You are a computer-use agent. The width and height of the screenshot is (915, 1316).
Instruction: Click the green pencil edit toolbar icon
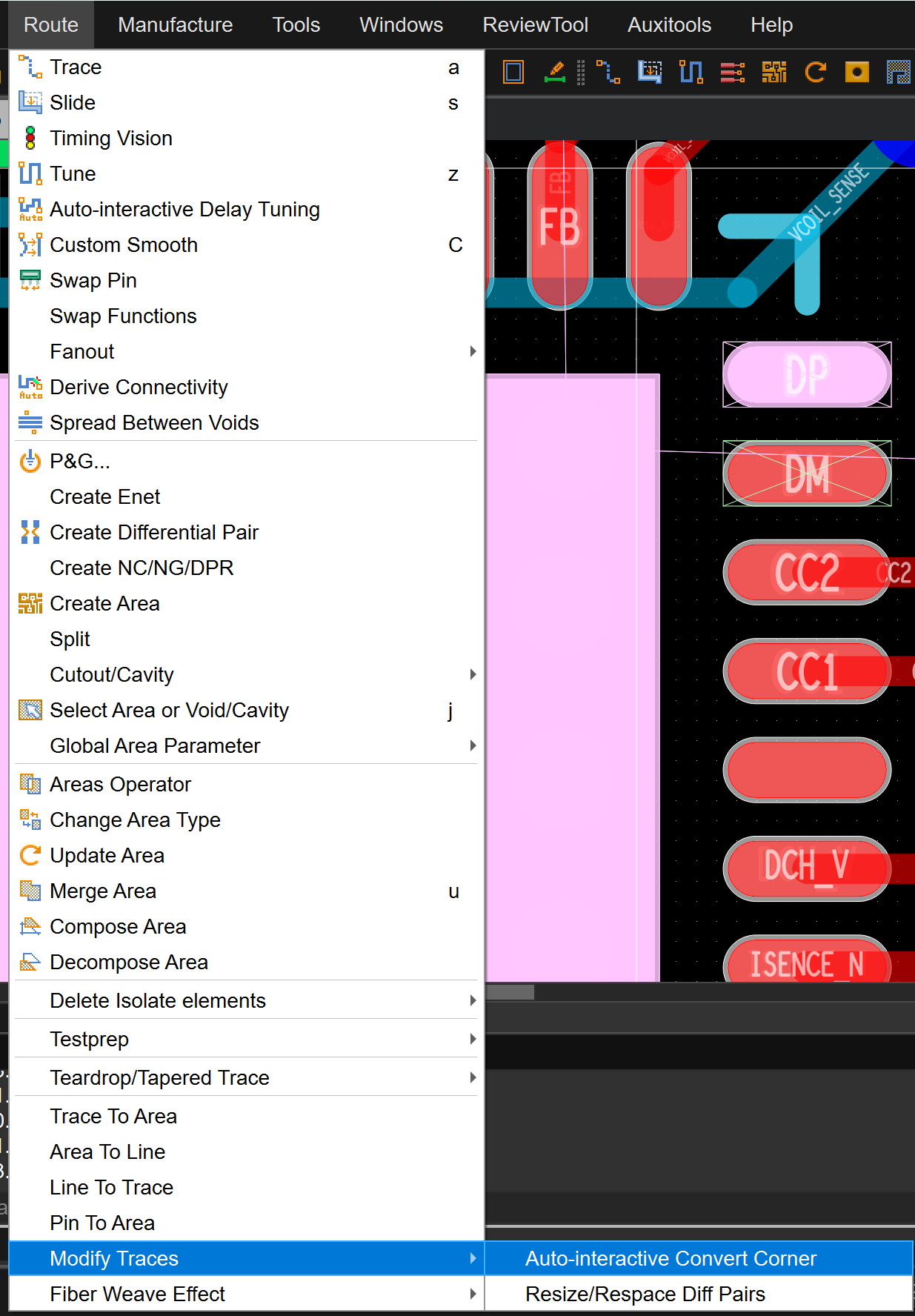coord(554,72)
